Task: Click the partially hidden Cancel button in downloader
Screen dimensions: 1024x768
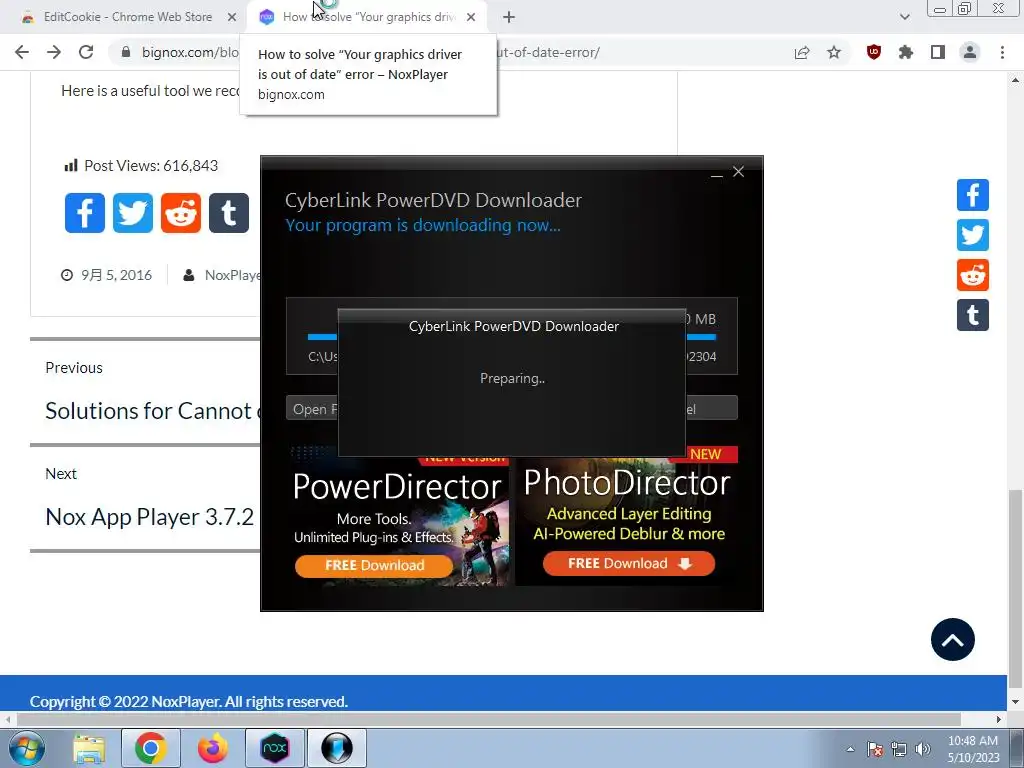Action: pyautogui.click(x=711, y=408)
